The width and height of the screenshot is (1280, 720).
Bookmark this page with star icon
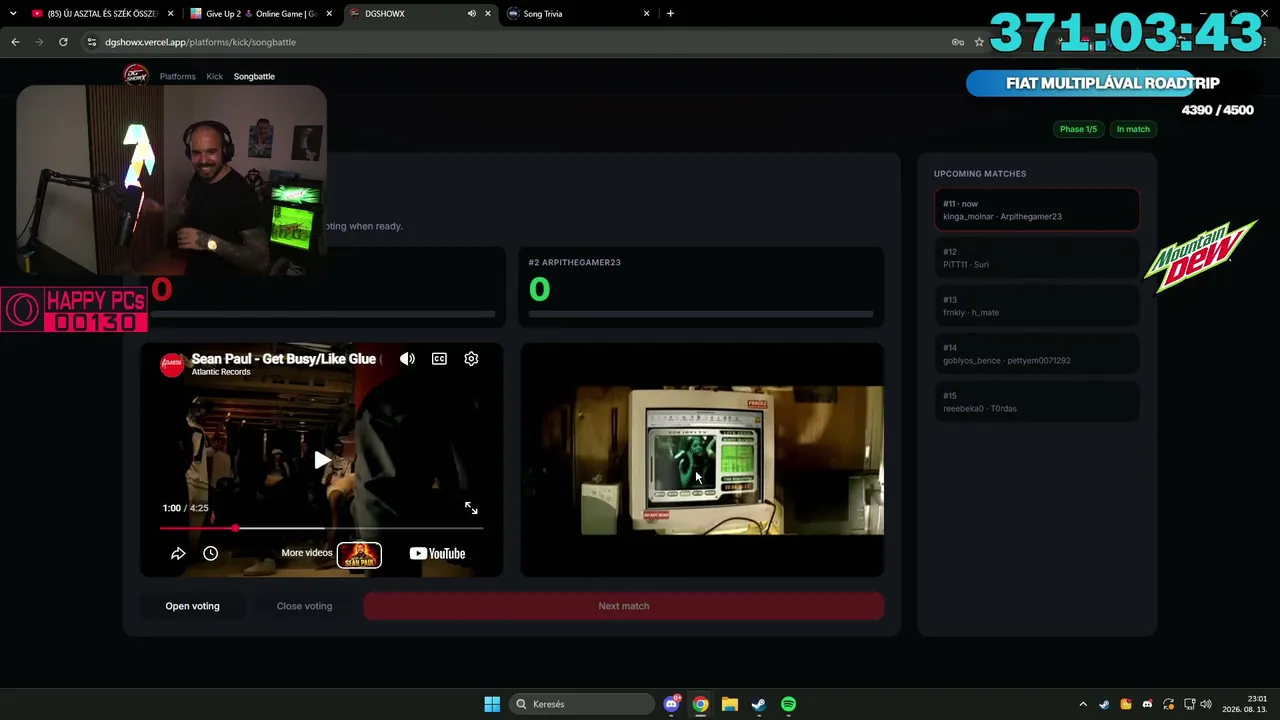tap(979, 42)
